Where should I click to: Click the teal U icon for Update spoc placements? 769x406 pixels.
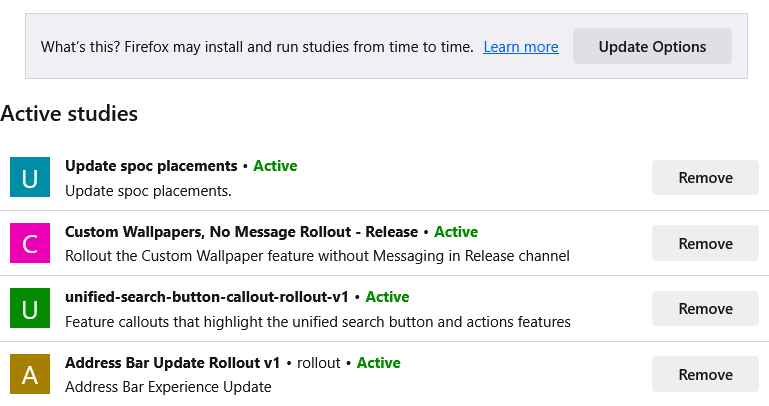[30, 177]
